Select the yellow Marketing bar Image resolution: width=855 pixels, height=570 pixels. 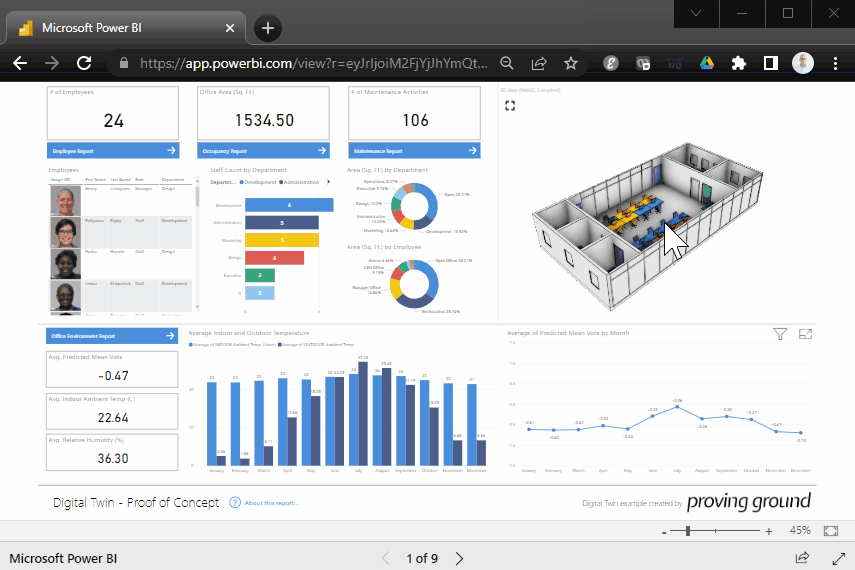click(x=282, y=240)
